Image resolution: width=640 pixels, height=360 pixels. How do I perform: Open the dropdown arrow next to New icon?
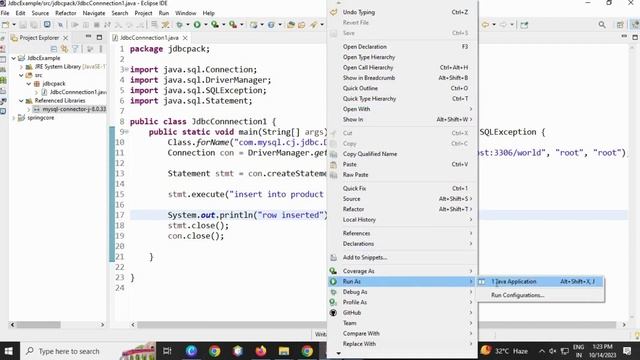pyautogui.click(x=13, y=25)
